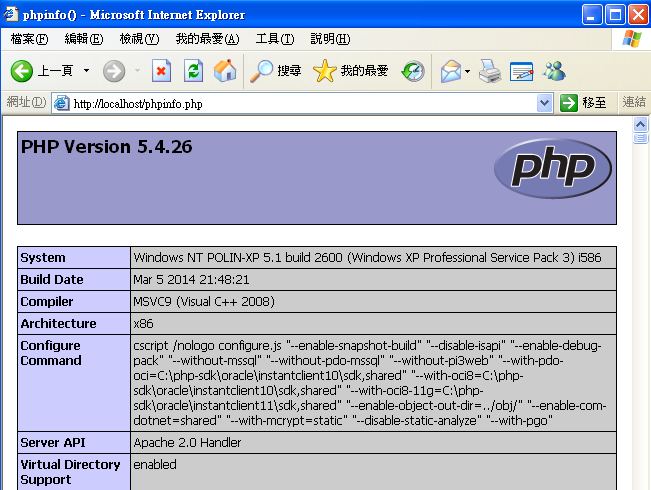Print the page with the printer icon

pyautogui.click(x=490, y=71)
